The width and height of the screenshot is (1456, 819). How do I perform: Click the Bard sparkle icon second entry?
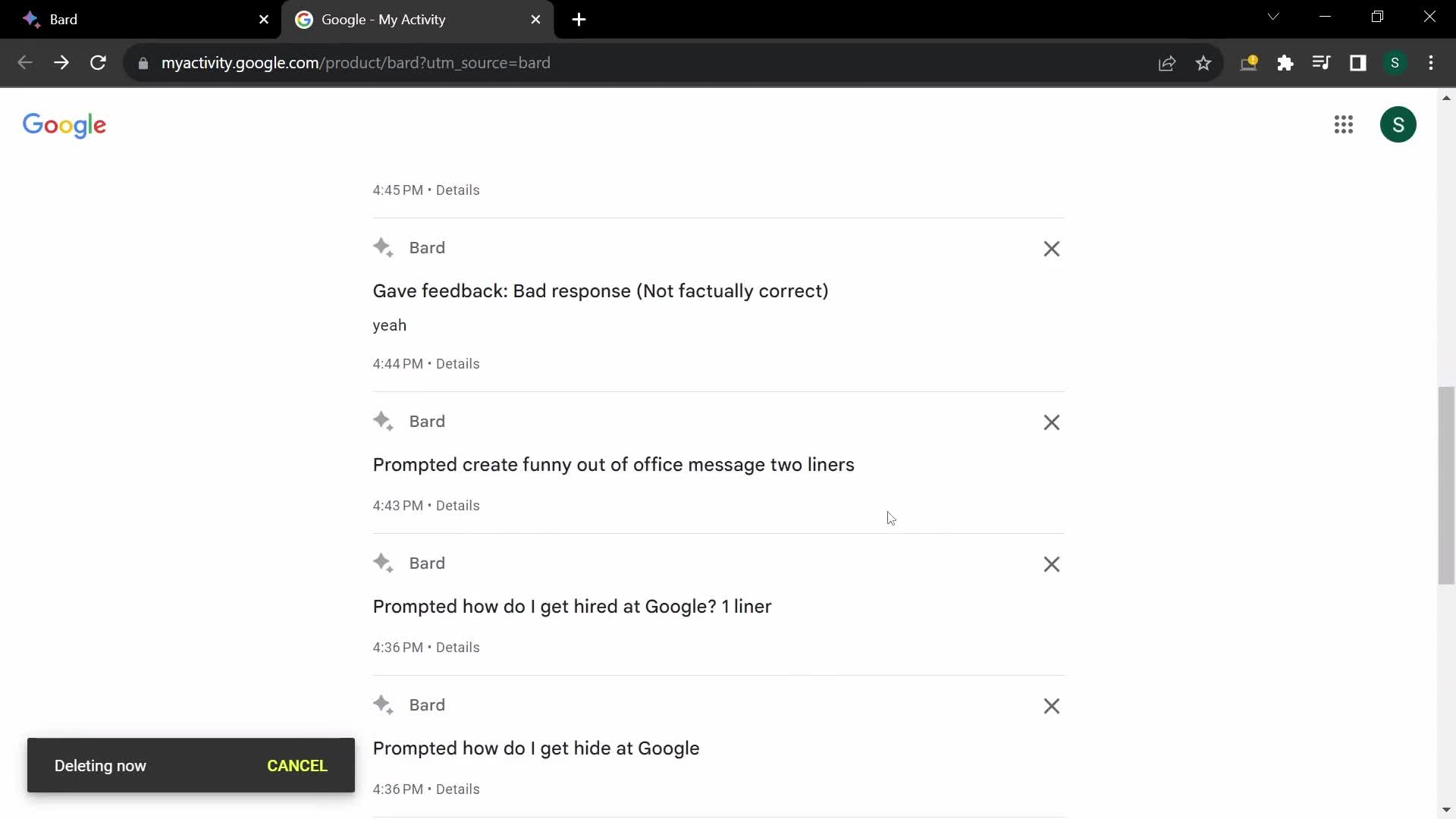[x=383, y=420]
